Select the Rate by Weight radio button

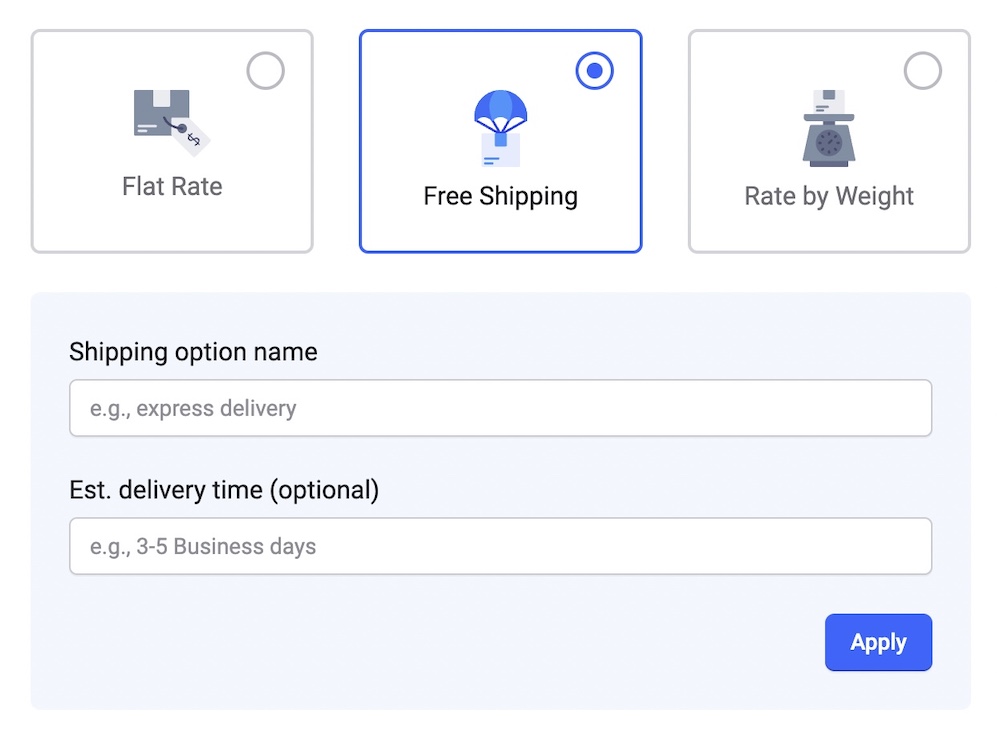922,71
